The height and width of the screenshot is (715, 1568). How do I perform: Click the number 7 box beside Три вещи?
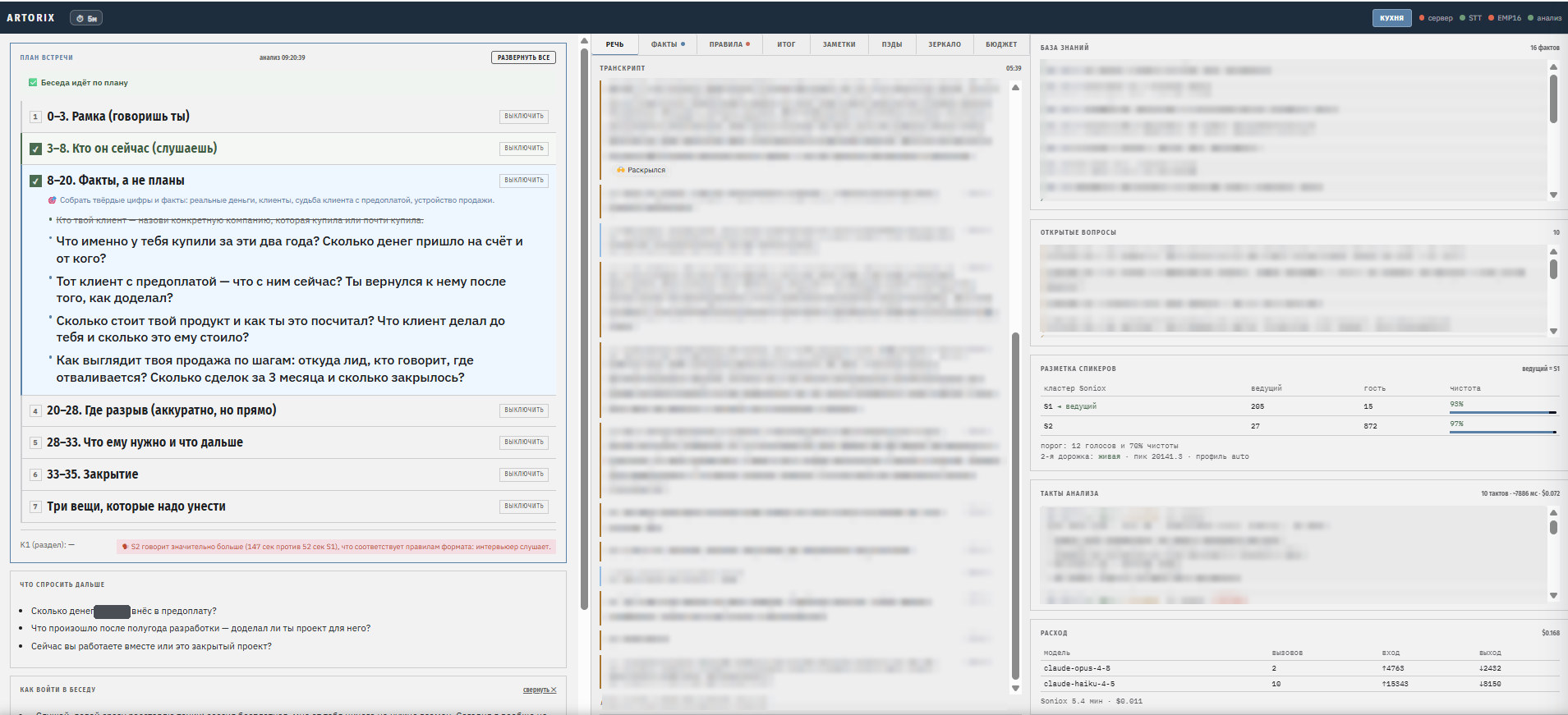tap(35, 506)
